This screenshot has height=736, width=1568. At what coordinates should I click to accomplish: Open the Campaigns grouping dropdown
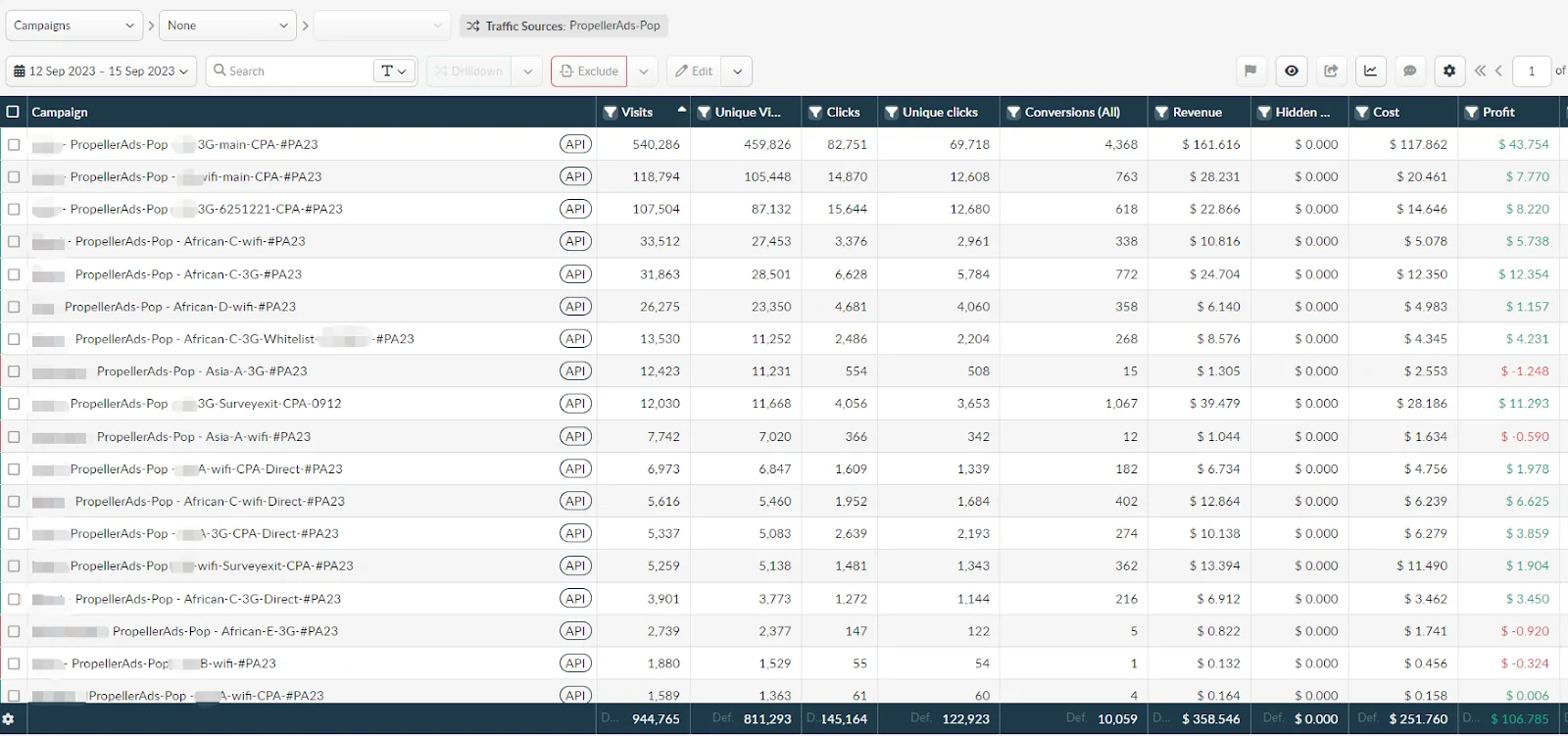[x=73, y=25]
